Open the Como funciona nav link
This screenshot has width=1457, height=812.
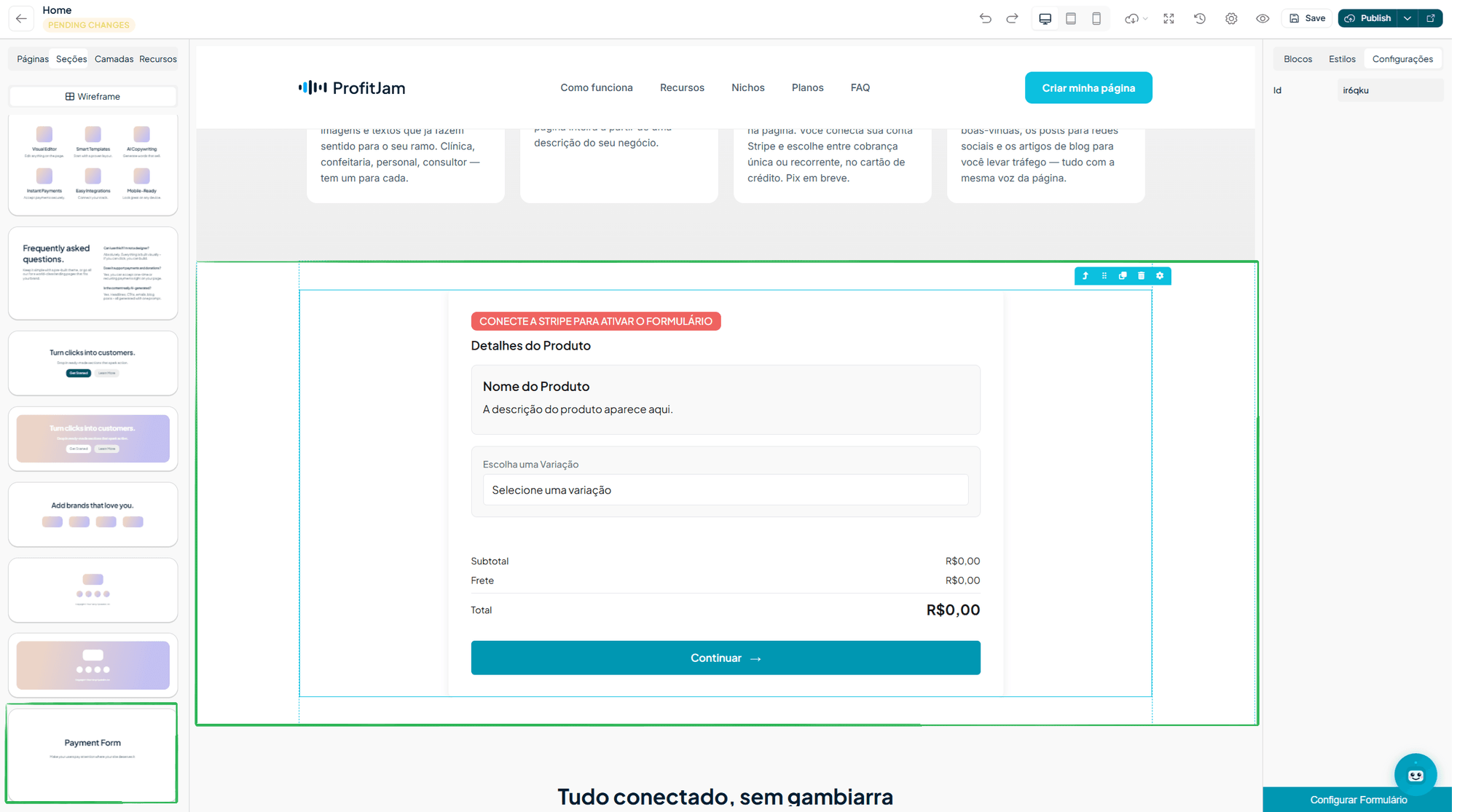(598, 87)
